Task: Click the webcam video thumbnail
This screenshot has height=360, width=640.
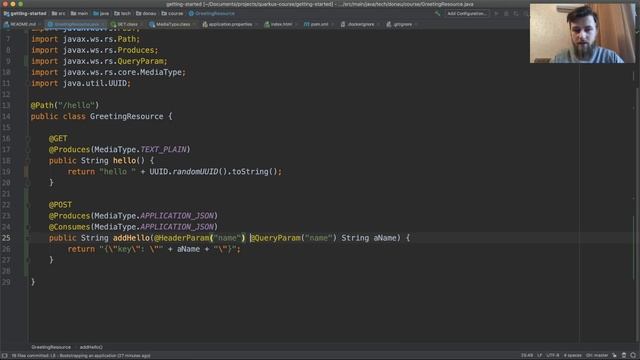Action: [582, 33]
